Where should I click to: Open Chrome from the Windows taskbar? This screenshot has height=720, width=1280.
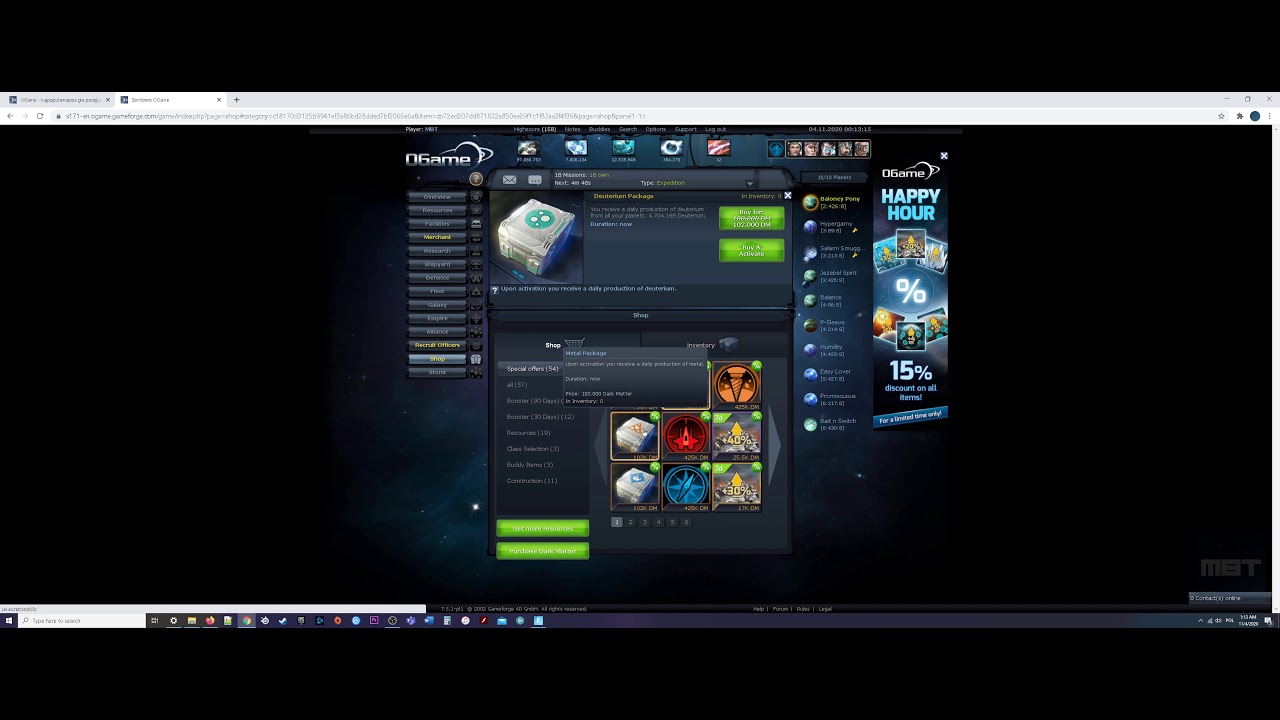246,620
